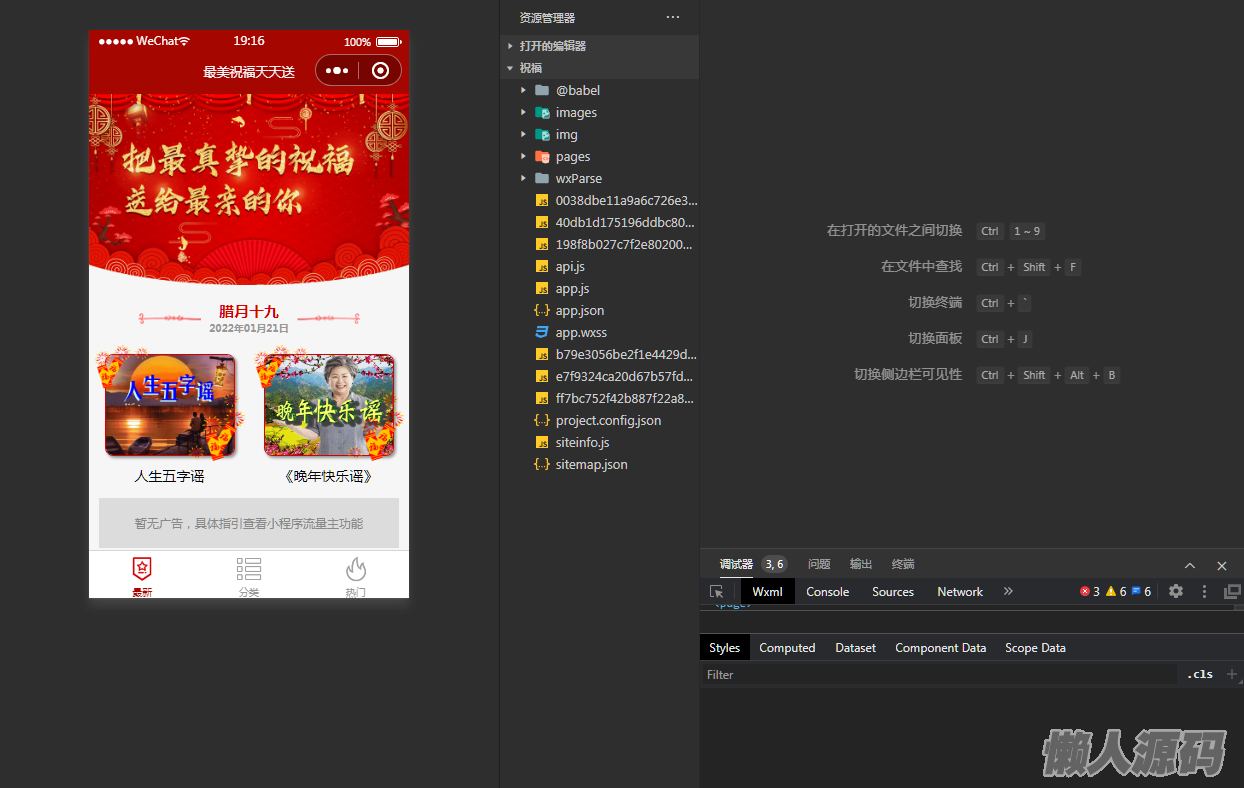Show more DevTools tabs chevron
The image size is (1244, 788).
pyautogui.click(x=1008, y=591)
